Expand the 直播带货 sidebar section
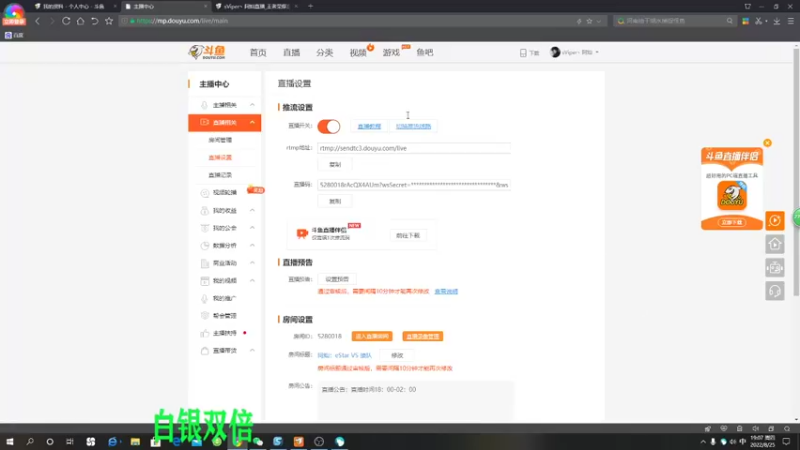The width and height of the screenshot is (800, 450). point(252,351)
